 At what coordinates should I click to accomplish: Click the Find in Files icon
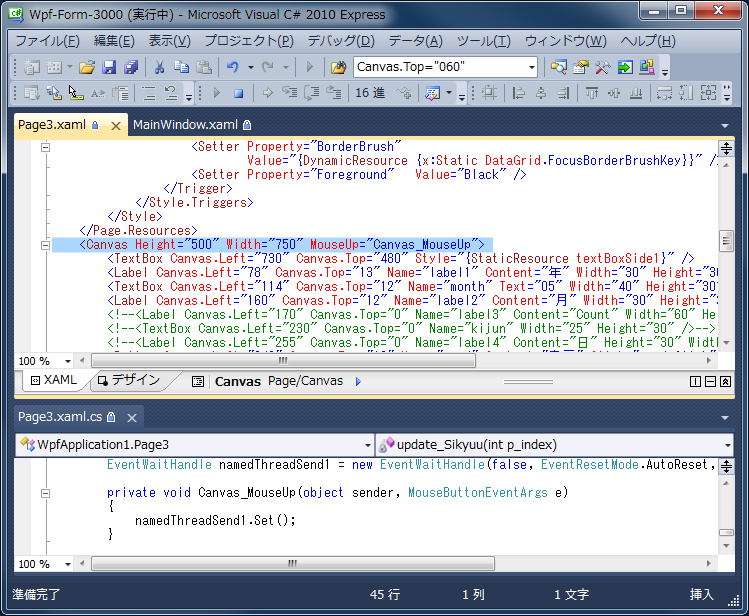click(338, 67)
